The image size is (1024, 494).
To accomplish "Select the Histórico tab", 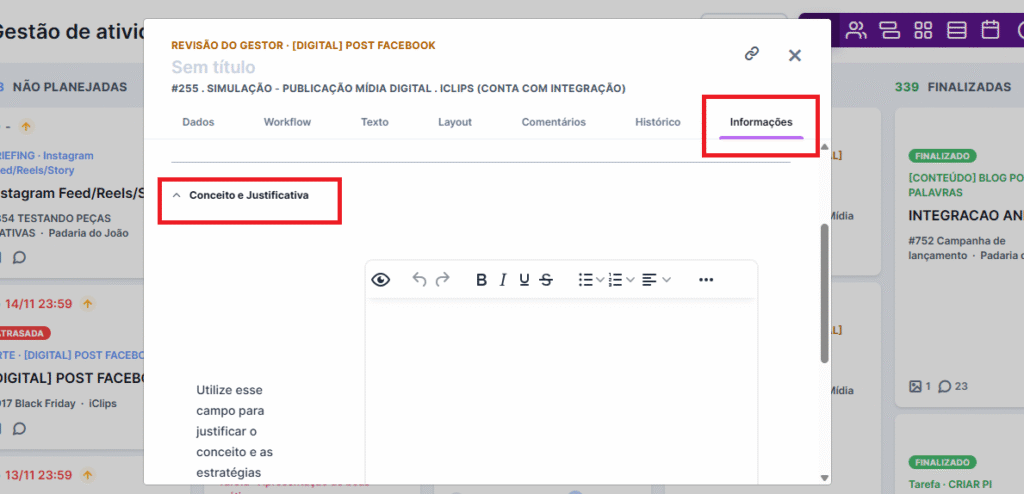I will pos(657,122).
